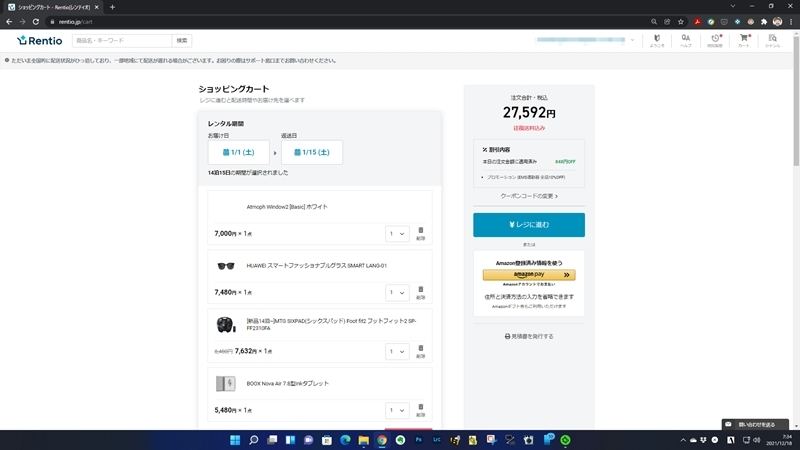The width and height of the screenshot is (800, 450).
Task: Change quantity for BOOX Nova Air
Action: tap(397, 410)
